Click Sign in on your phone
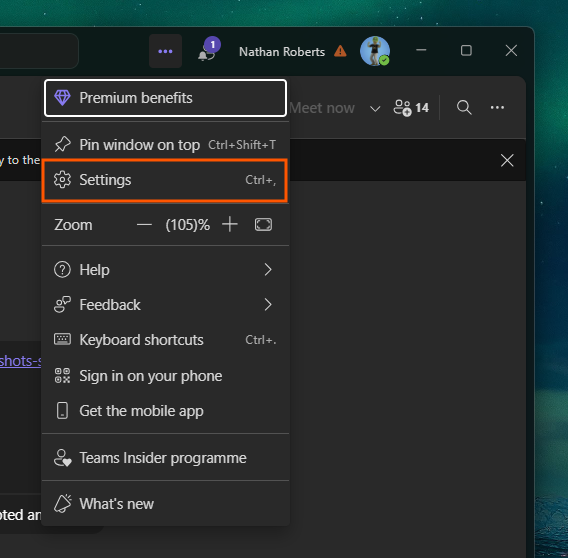Screen dimensions: 568x558 pyautogui.click(x=165, y=376)
